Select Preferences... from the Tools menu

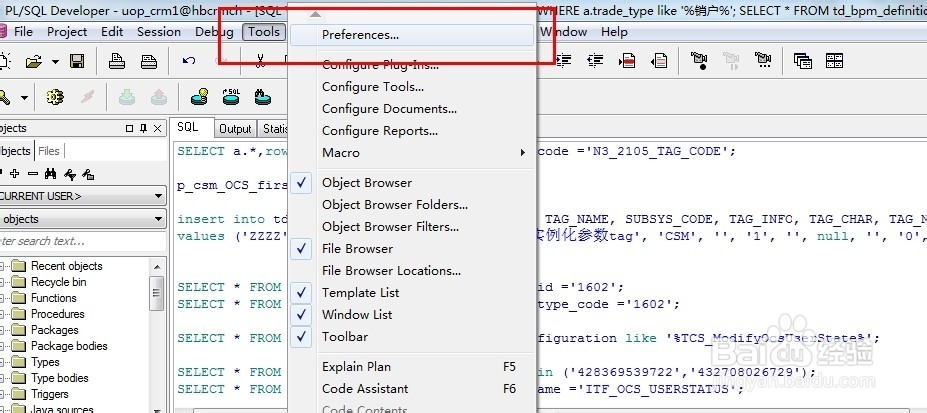coord(411,35)
